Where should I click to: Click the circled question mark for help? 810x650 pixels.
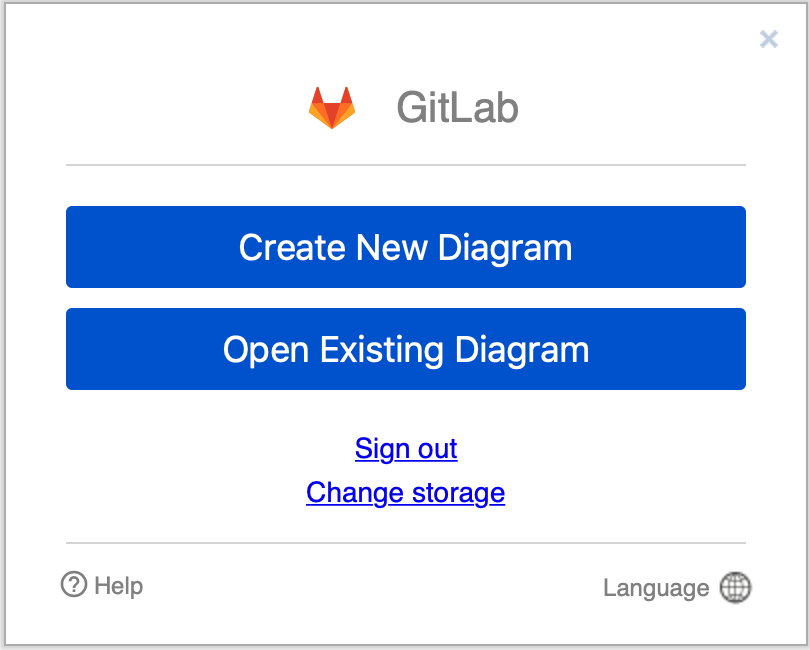(x=74, y=585)
